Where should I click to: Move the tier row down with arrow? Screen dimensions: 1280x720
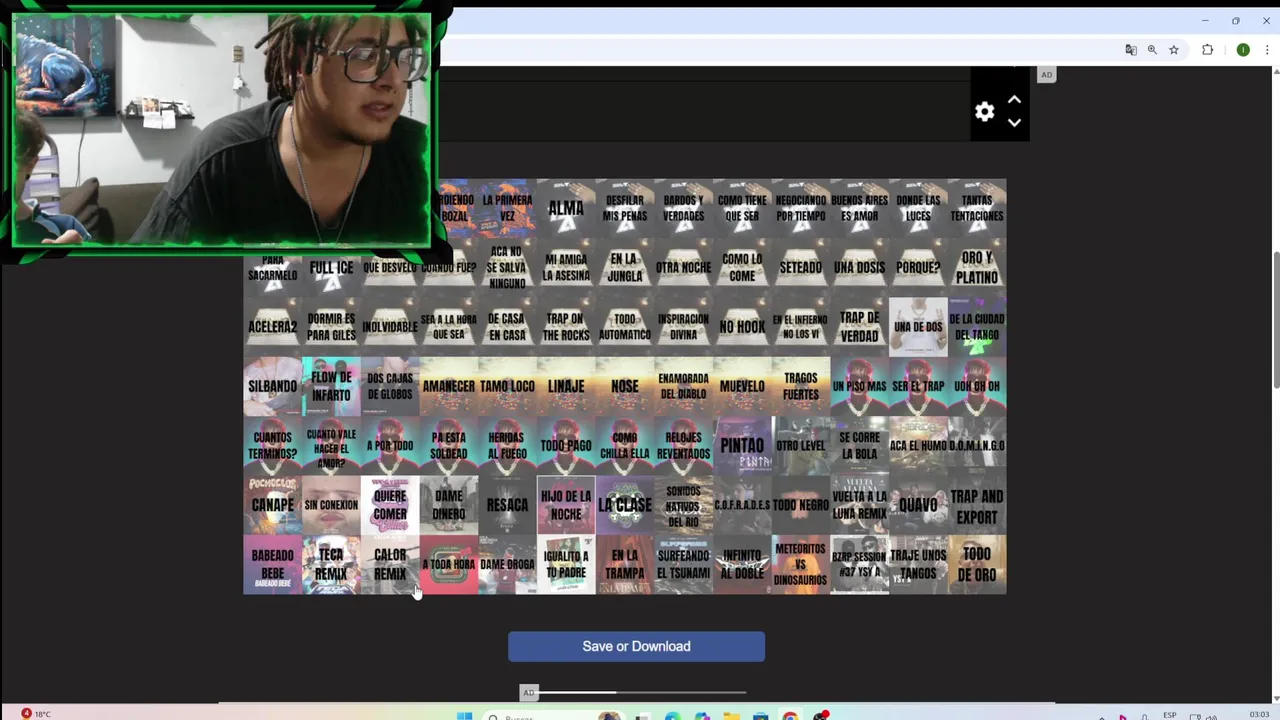1014,123
